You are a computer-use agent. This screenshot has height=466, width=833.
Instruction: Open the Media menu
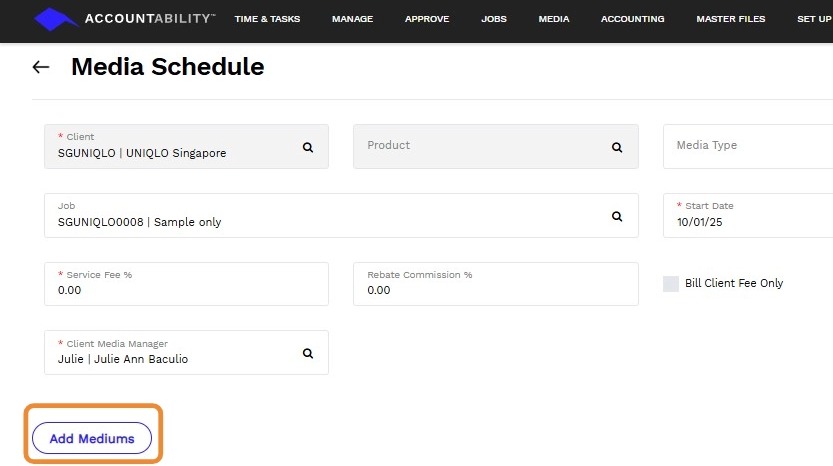click(x=554, y=19)
